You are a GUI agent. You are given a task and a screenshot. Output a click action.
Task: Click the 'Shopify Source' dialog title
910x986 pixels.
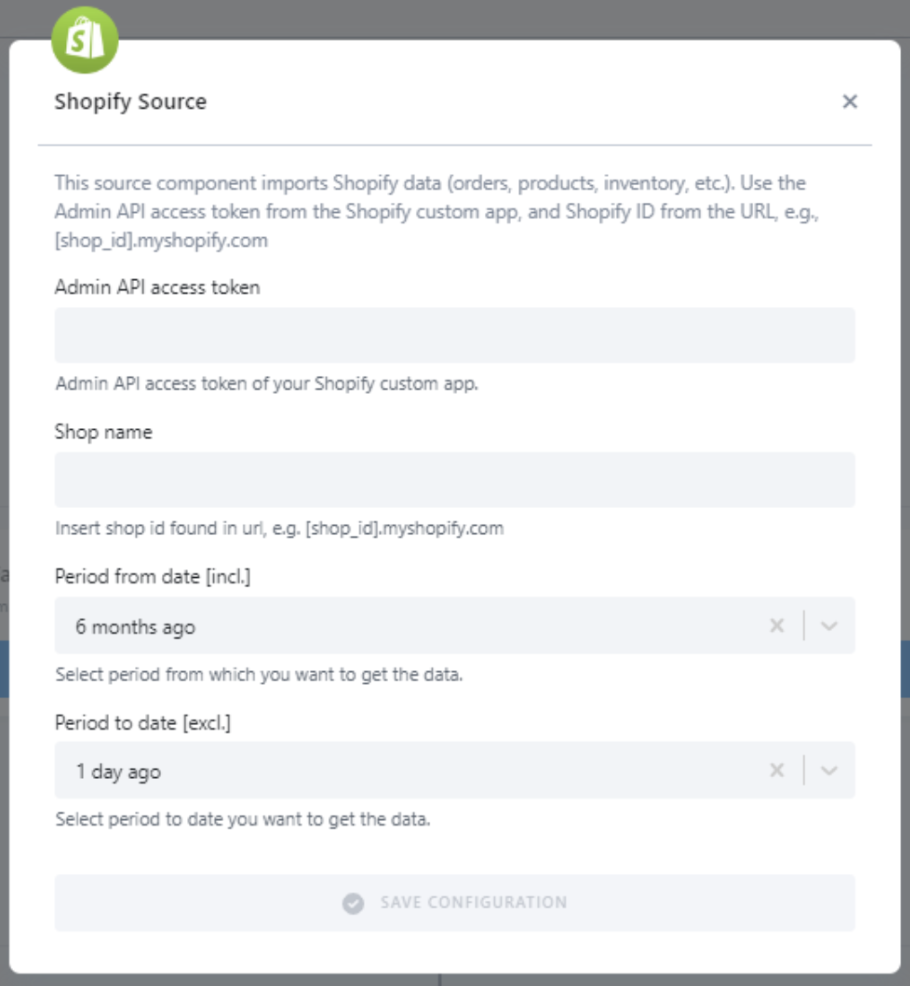click(x=130, y=101)
